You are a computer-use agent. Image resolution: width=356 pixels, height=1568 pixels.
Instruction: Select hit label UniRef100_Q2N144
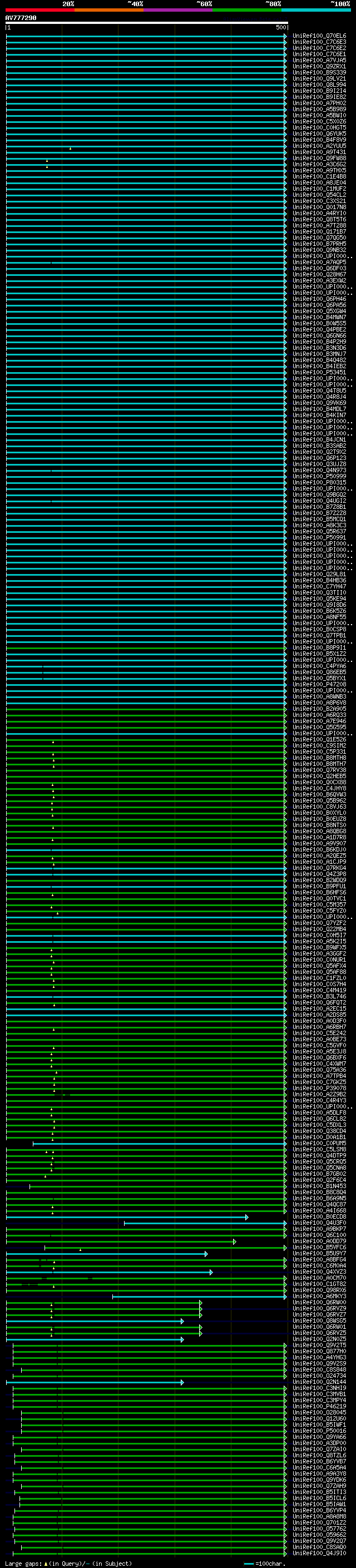pyautogui.click(x=319, y=1382)
